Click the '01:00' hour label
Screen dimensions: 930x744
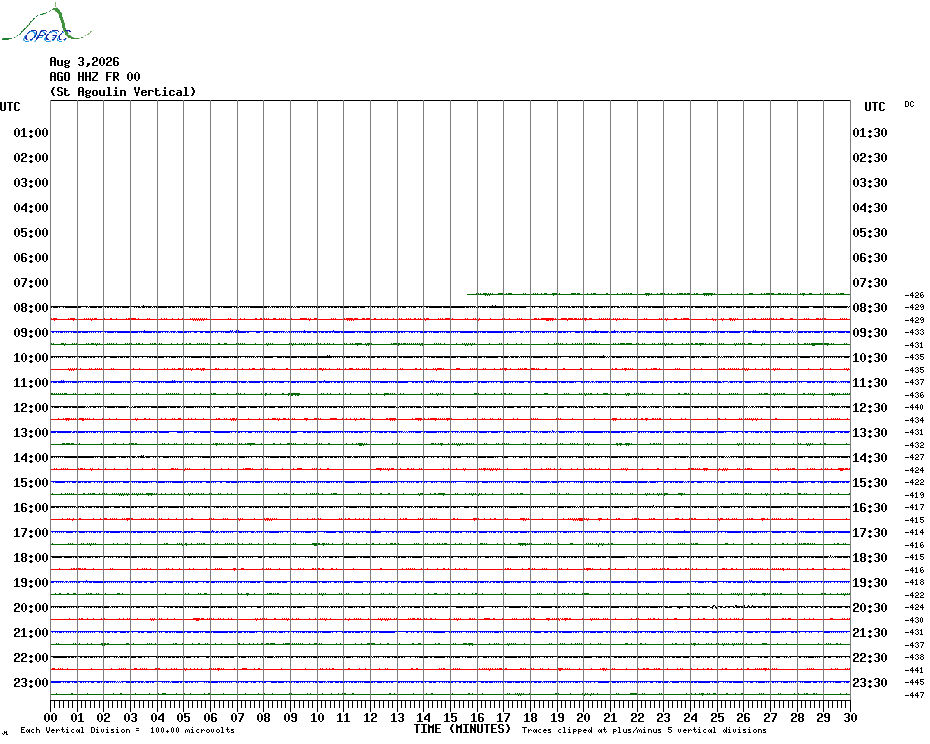(x=31, y=133)
